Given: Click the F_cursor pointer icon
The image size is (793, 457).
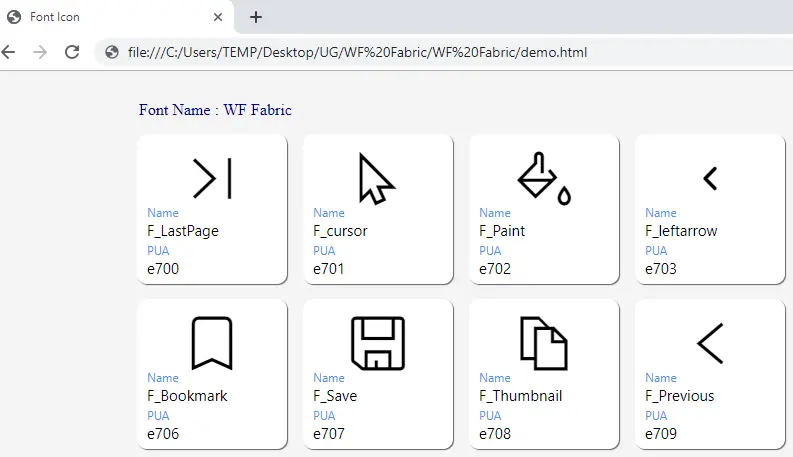Looking at the screenshot, I should [x=377, y=178].
